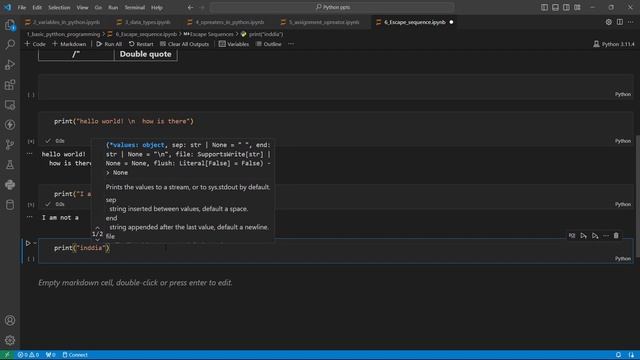Toggle the secondary sidebar layout icon
The width and height of the screenshot is (640, 360).
coord(566,7)
